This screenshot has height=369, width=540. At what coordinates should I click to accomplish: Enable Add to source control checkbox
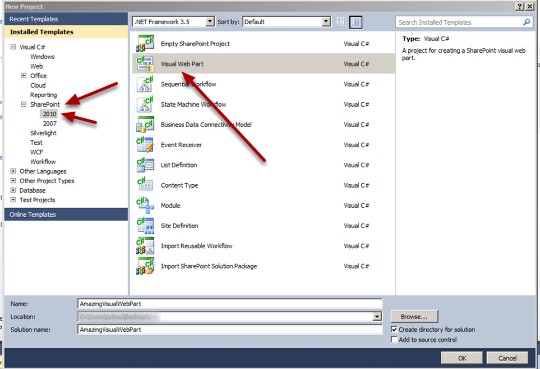(x=394, y=340)
